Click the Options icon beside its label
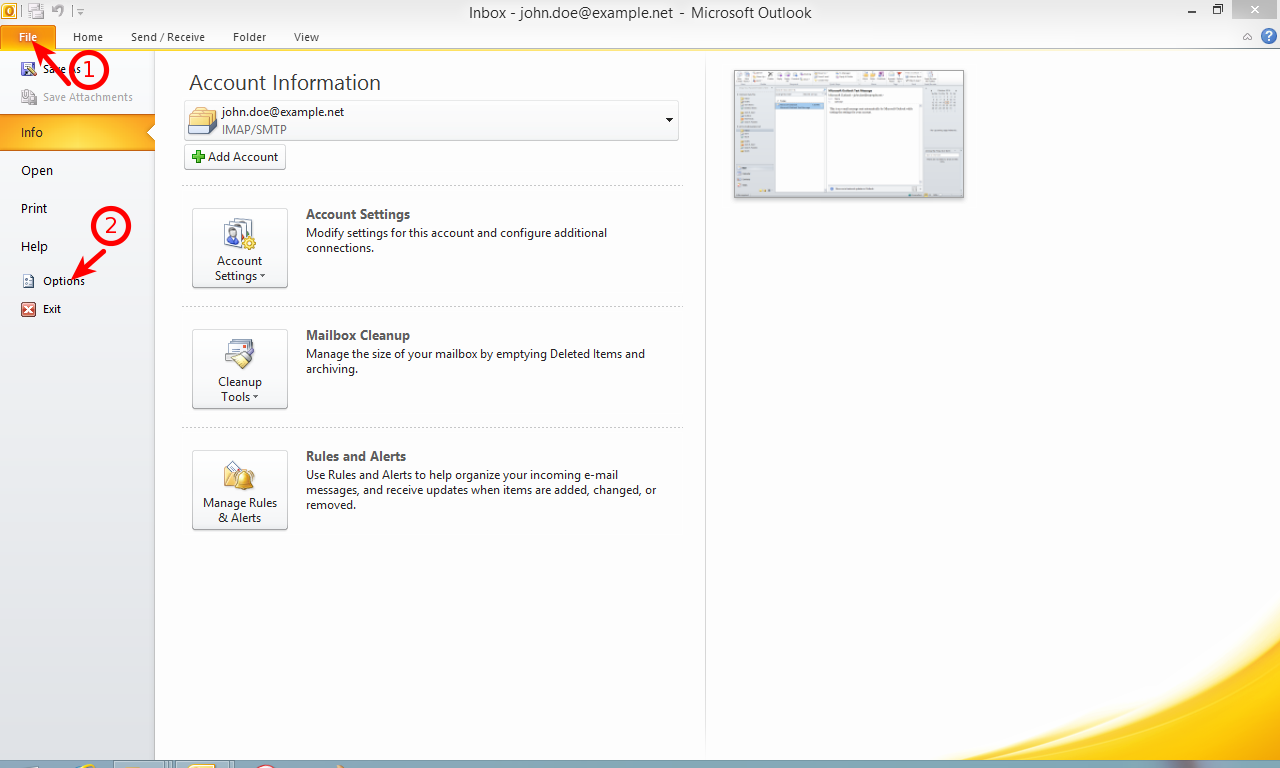The width and height of the screenshot is (1280, 768). [29, 281]
